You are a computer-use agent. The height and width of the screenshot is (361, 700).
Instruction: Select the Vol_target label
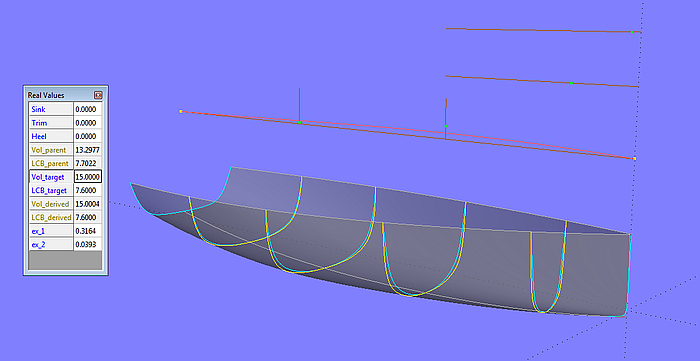[51, 177]
